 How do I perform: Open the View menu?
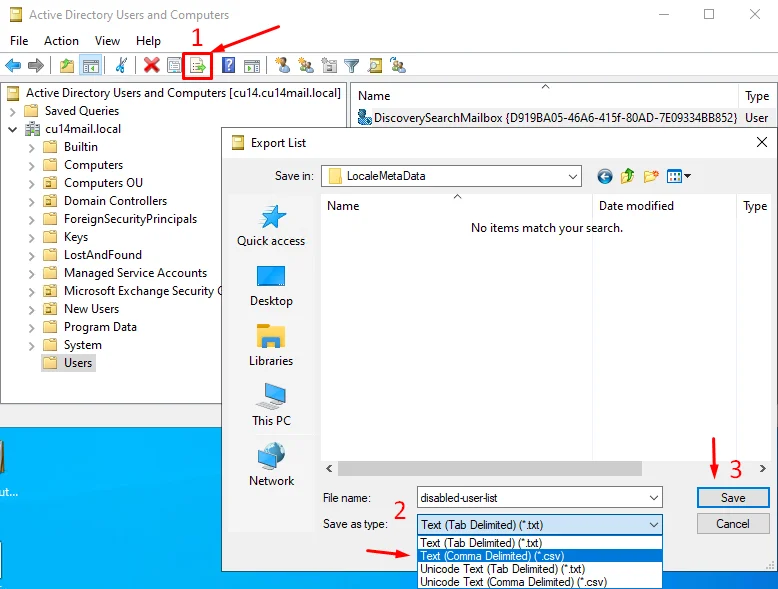[x=107, y=41]
